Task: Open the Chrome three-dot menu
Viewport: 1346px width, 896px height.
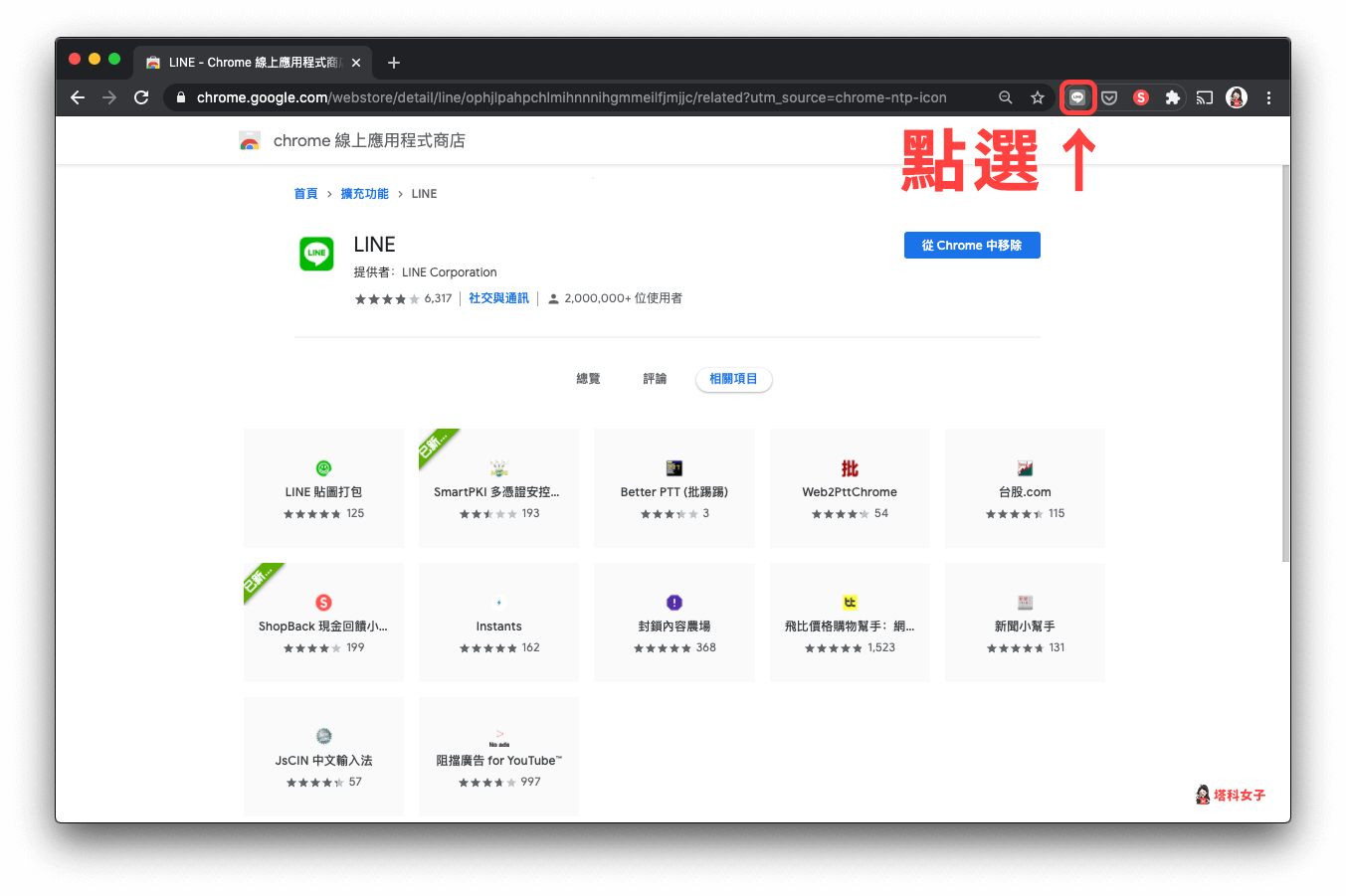Action: coord(1269,97)
